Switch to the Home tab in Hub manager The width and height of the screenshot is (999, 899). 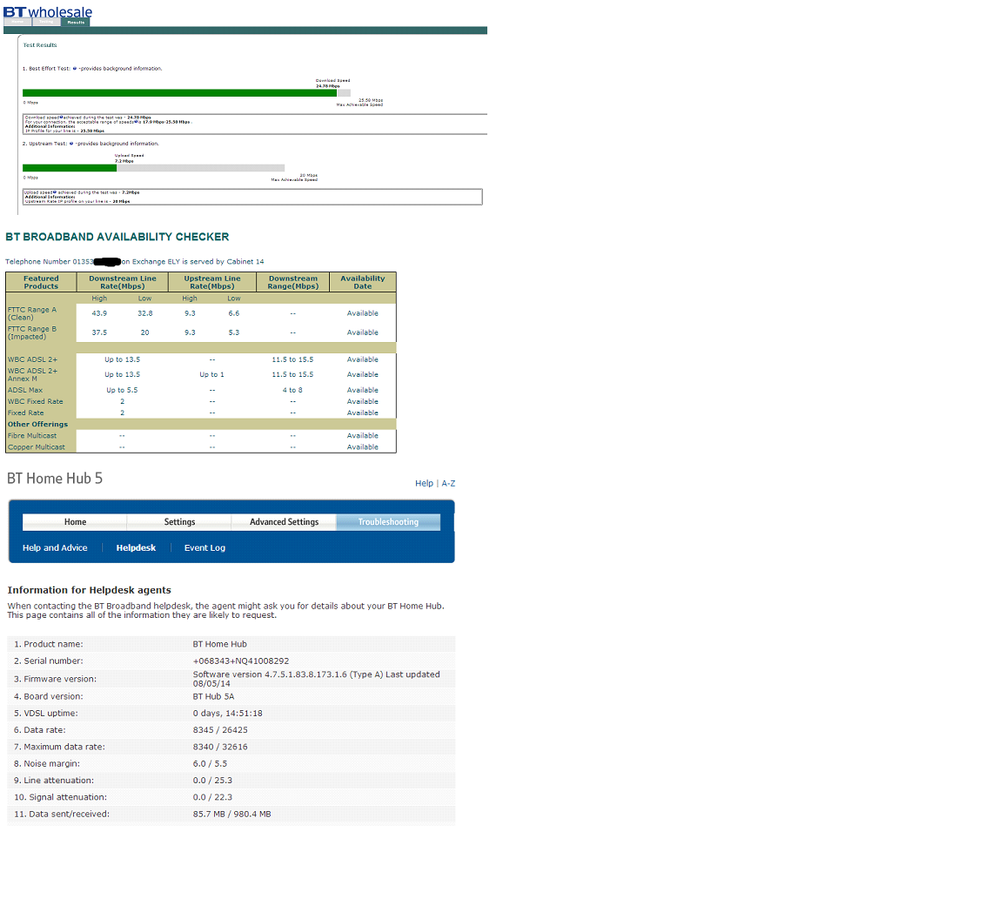tap(75, 522)
